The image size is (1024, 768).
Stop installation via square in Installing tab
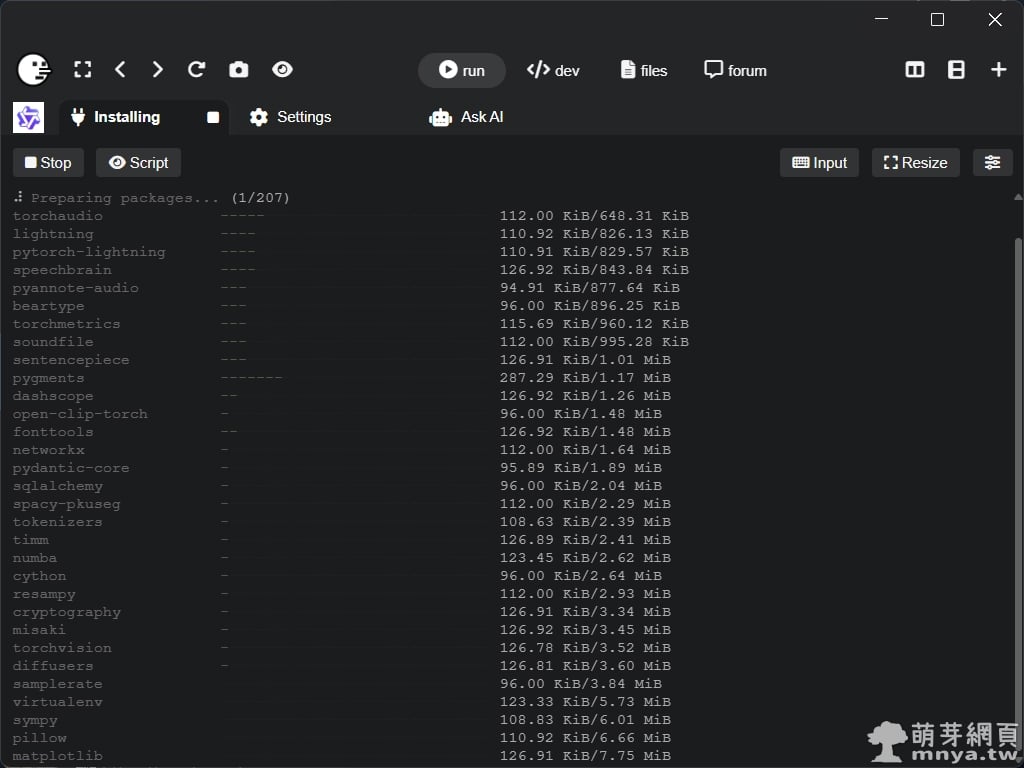(213, 117)
